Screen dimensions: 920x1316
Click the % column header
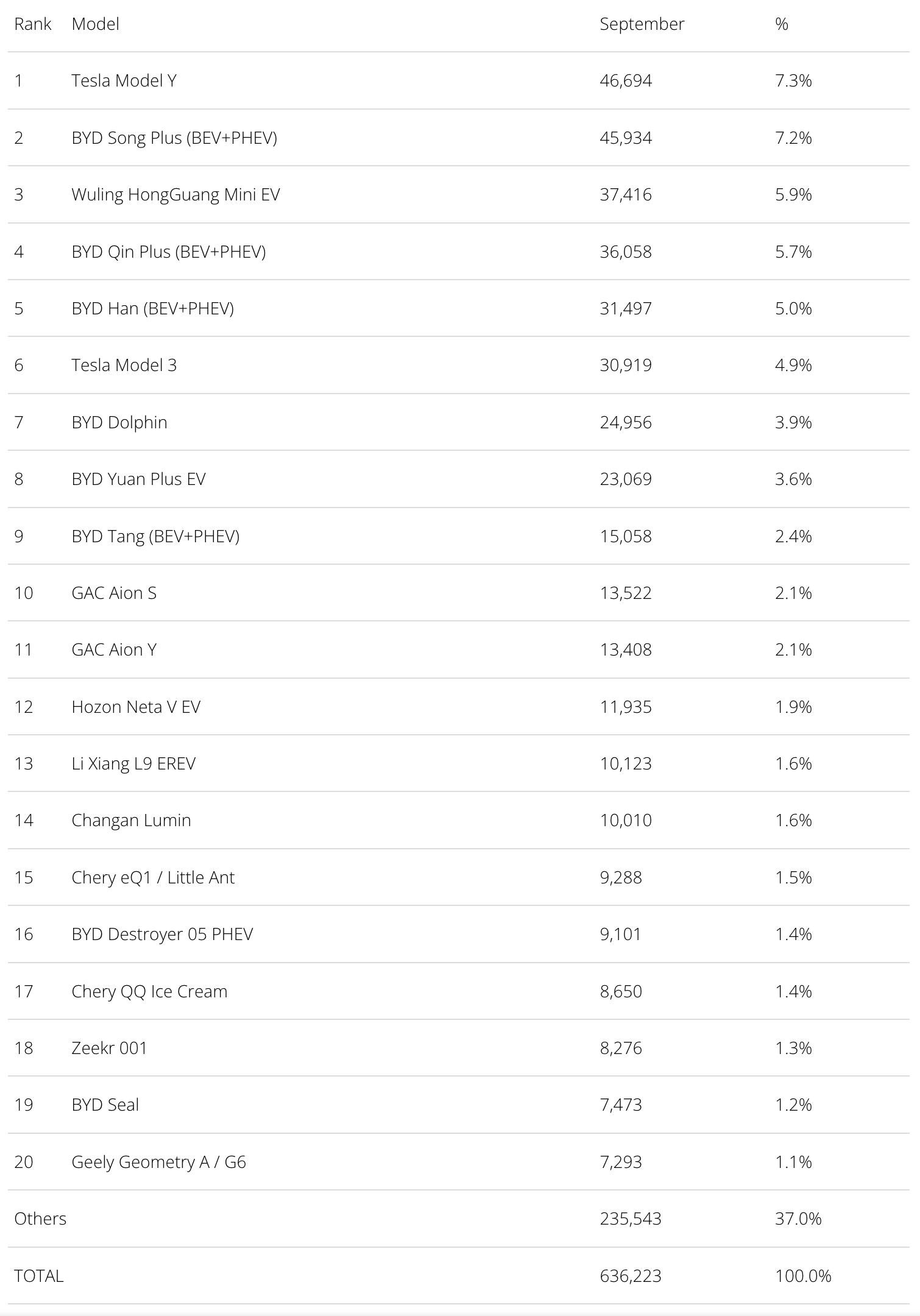click(781, 24)
